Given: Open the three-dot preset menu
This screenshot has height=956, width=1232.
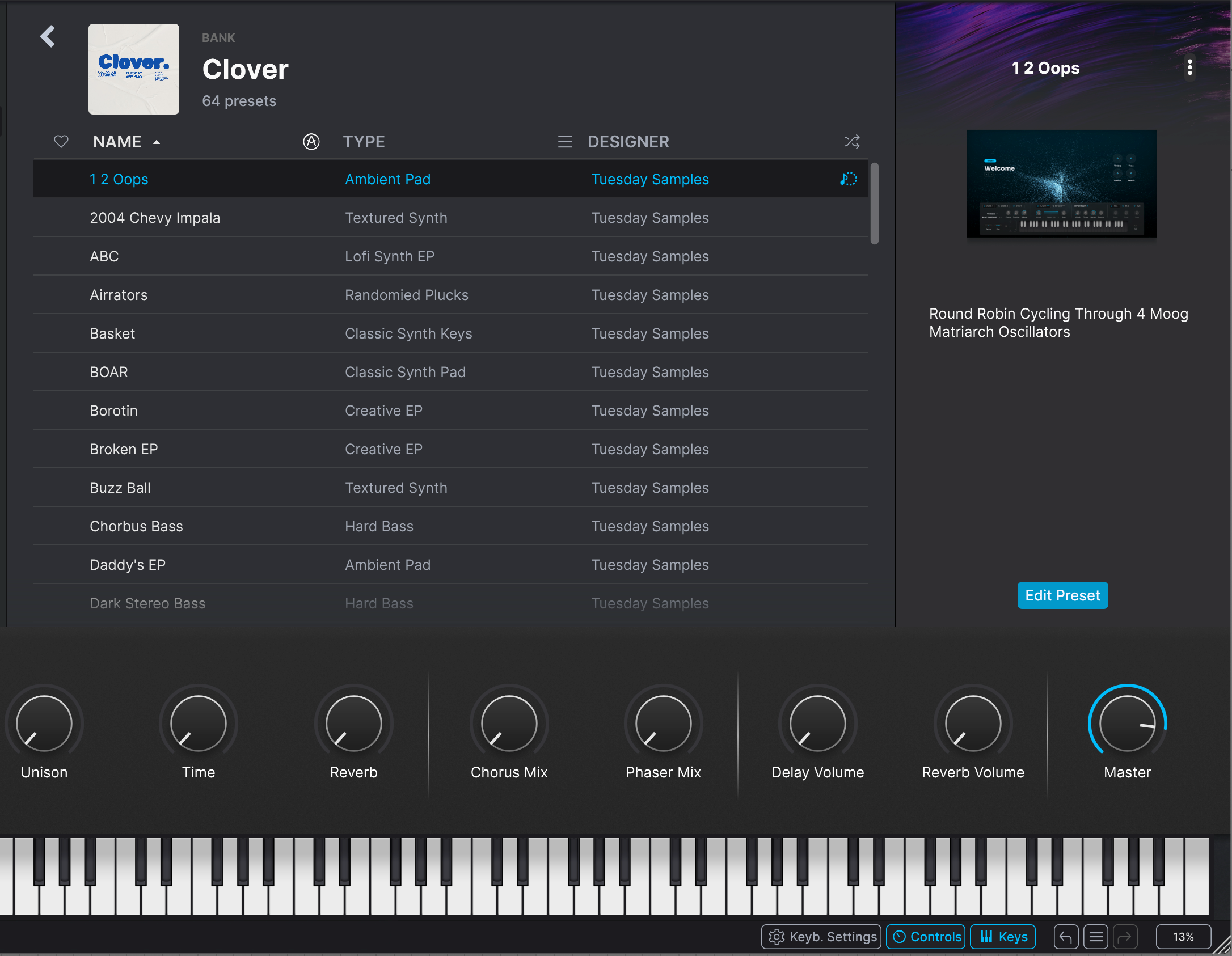Looking at the screenshot, I should click(x=1190, y=67).
